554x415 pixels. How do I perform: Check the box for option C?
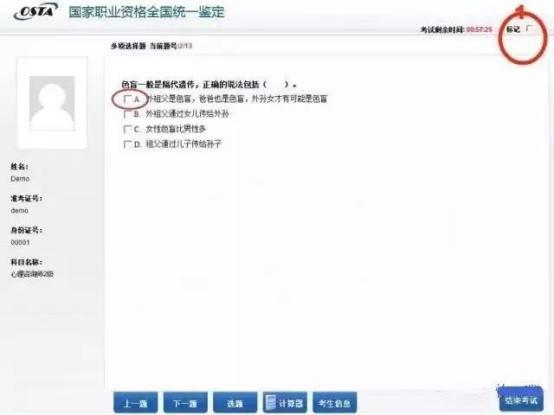click(x=127, y=129)
